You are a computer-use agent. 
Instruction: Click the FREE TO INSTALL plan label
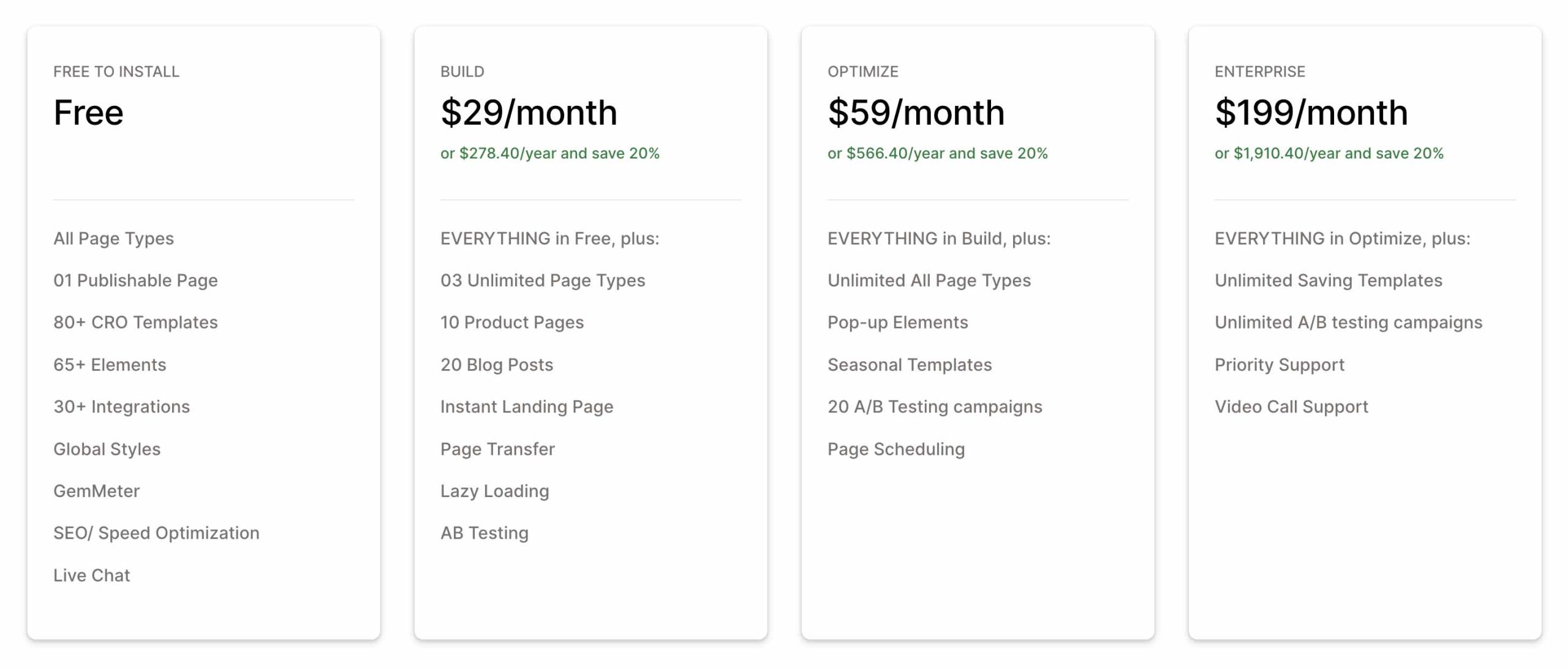click(x=116, y=72)
